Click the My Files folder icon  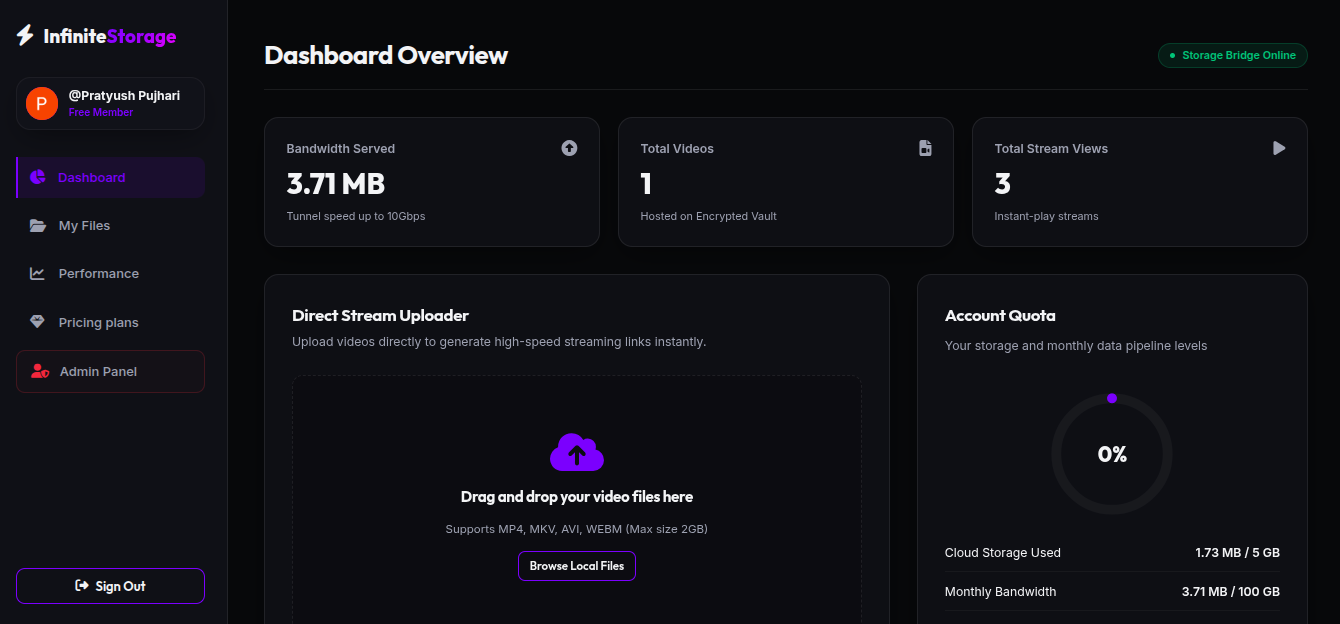pyautogui.click(x=38, y=226)
